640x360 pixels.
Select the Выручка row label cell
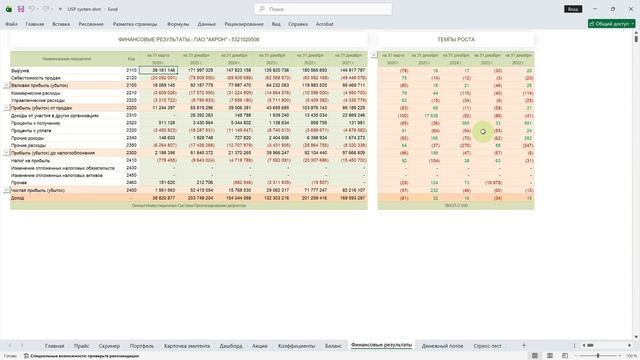click(x=67, y=70)
